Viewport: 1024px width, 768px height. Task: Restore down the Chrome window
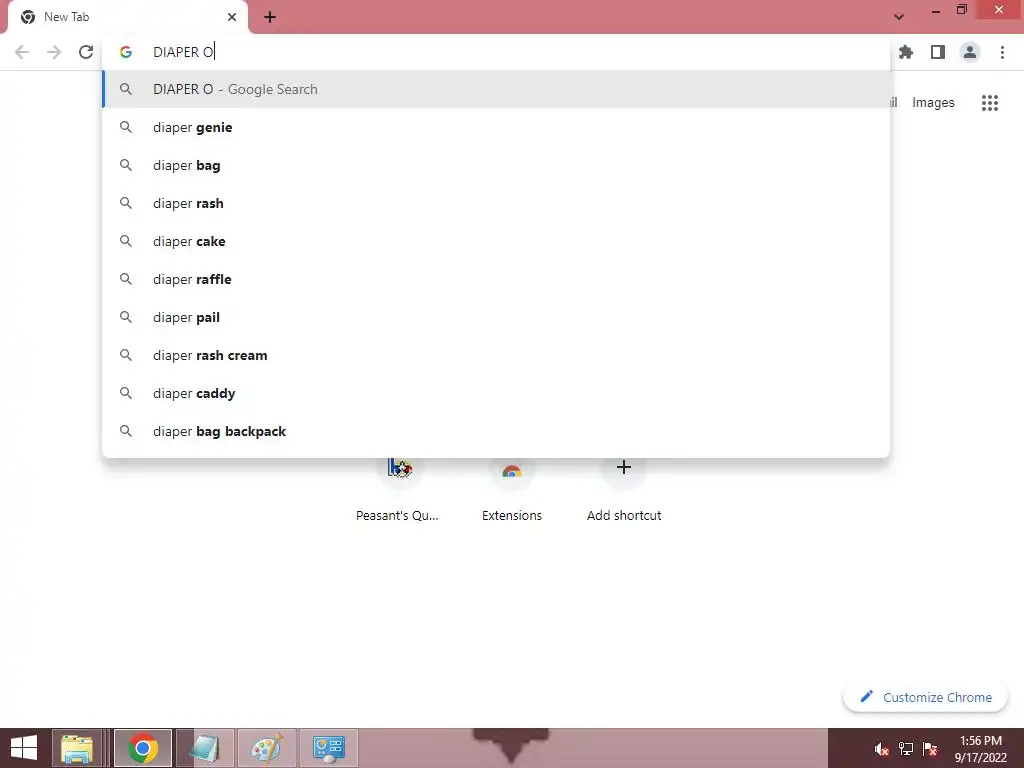[962, 10]
